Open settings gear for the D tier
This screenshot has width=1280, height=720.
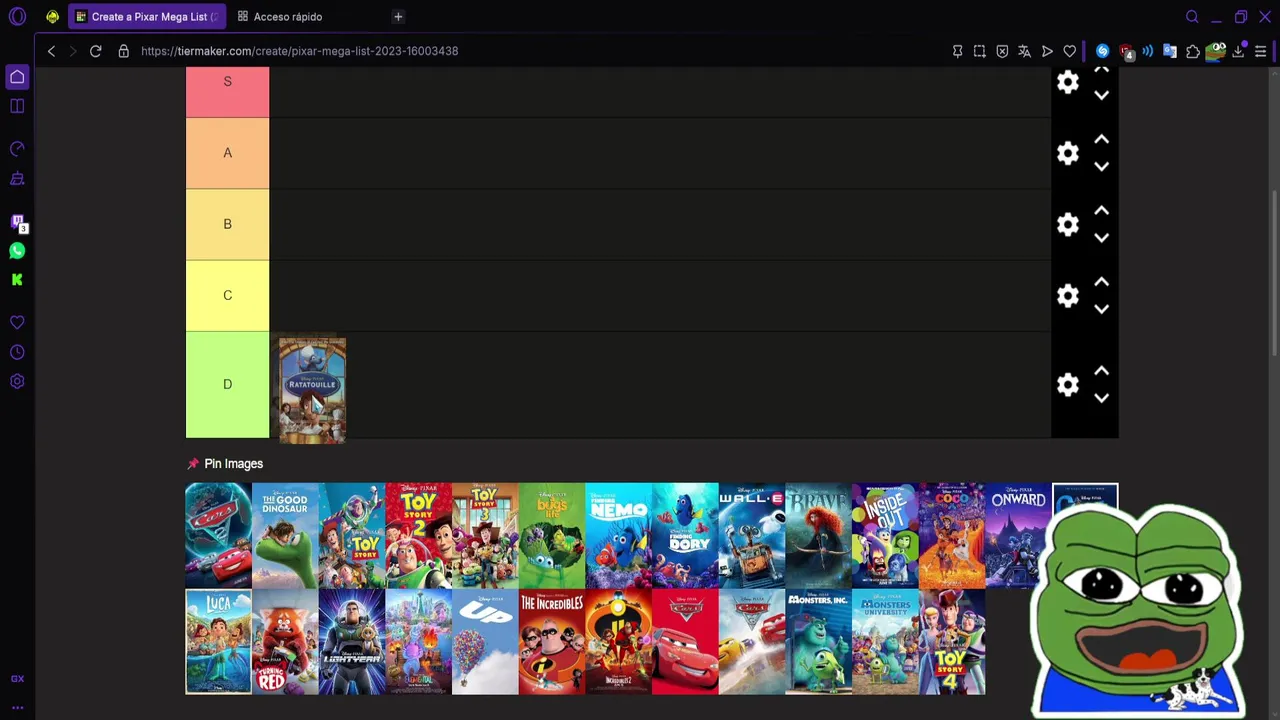(x=1068, y=384)
